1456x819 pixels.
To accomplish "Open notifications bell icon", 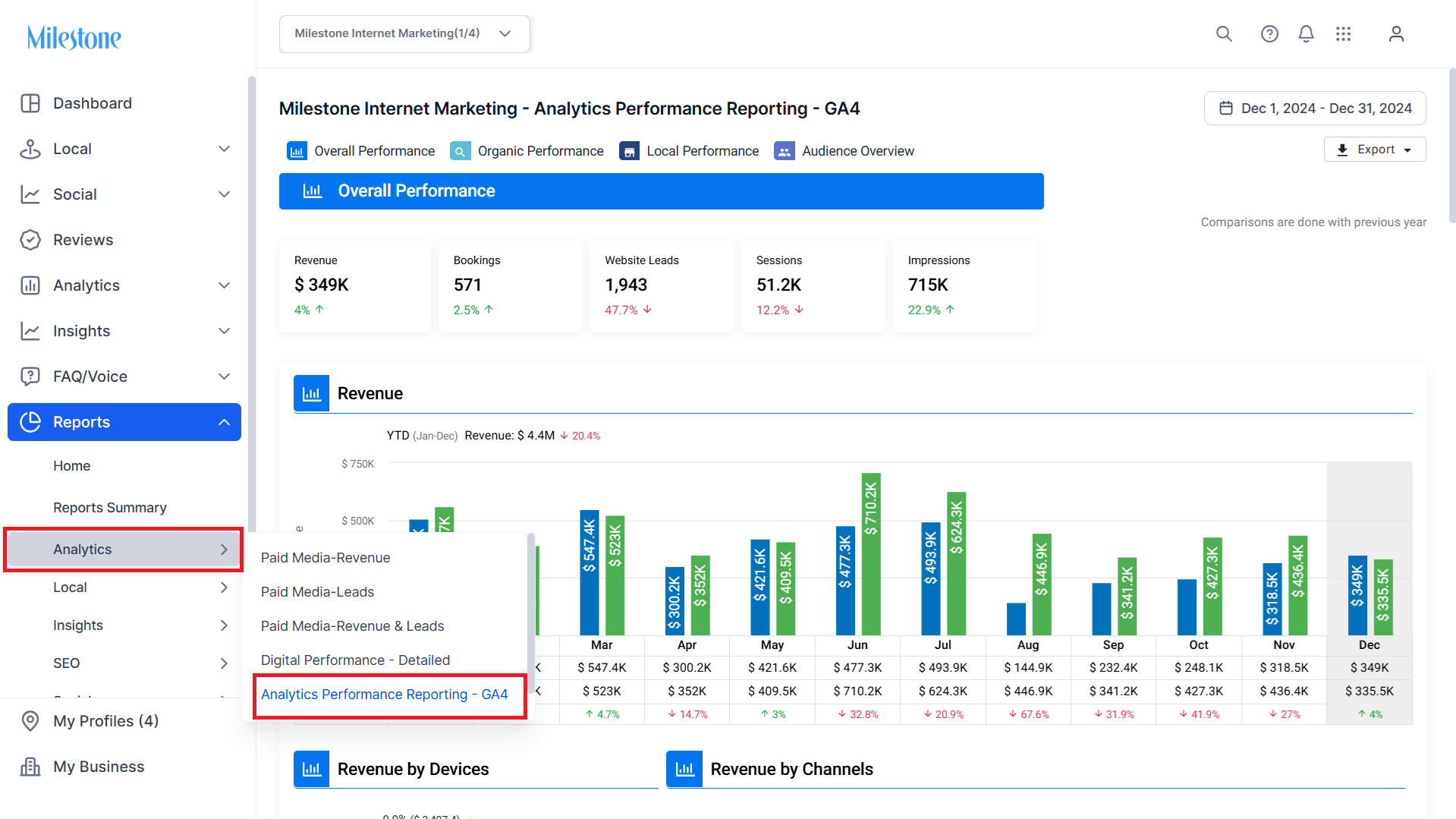I will (1306, 33).
